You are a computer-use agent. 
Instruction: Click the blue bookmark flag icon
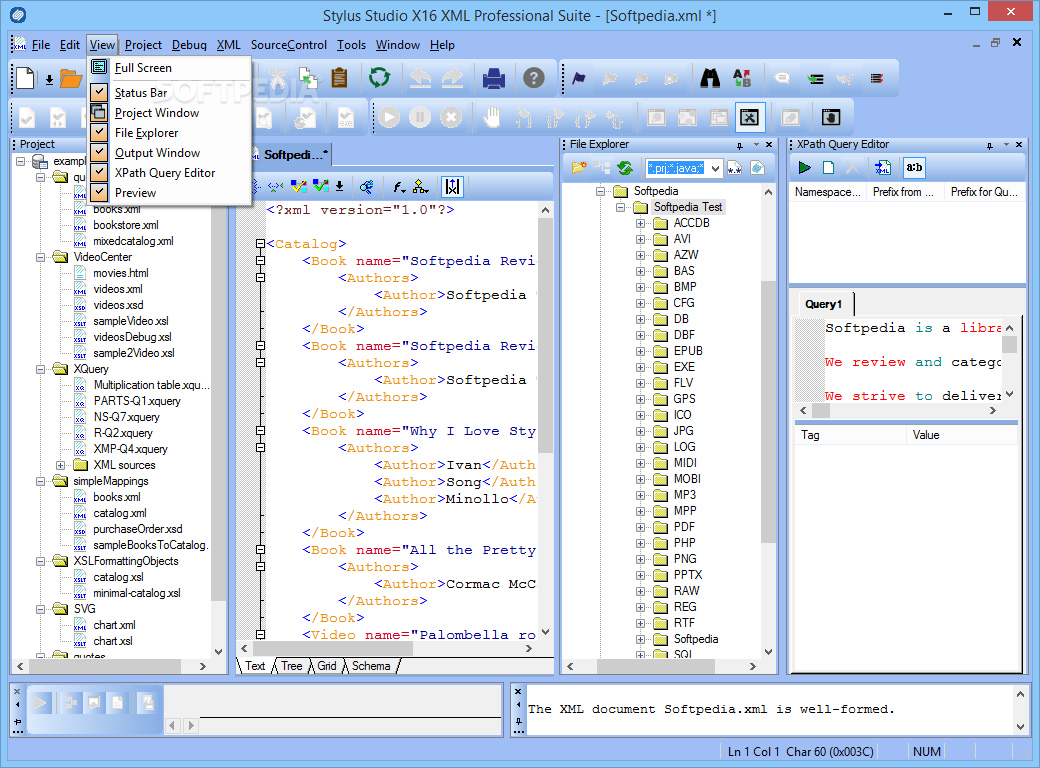point(579,78)
